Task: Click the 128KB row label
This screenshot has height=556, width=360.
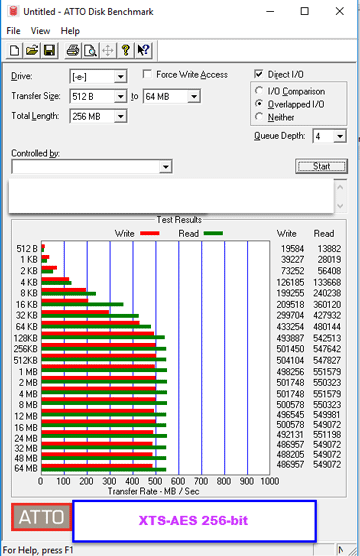Action: pyautogui.click(x=25, y=338)
